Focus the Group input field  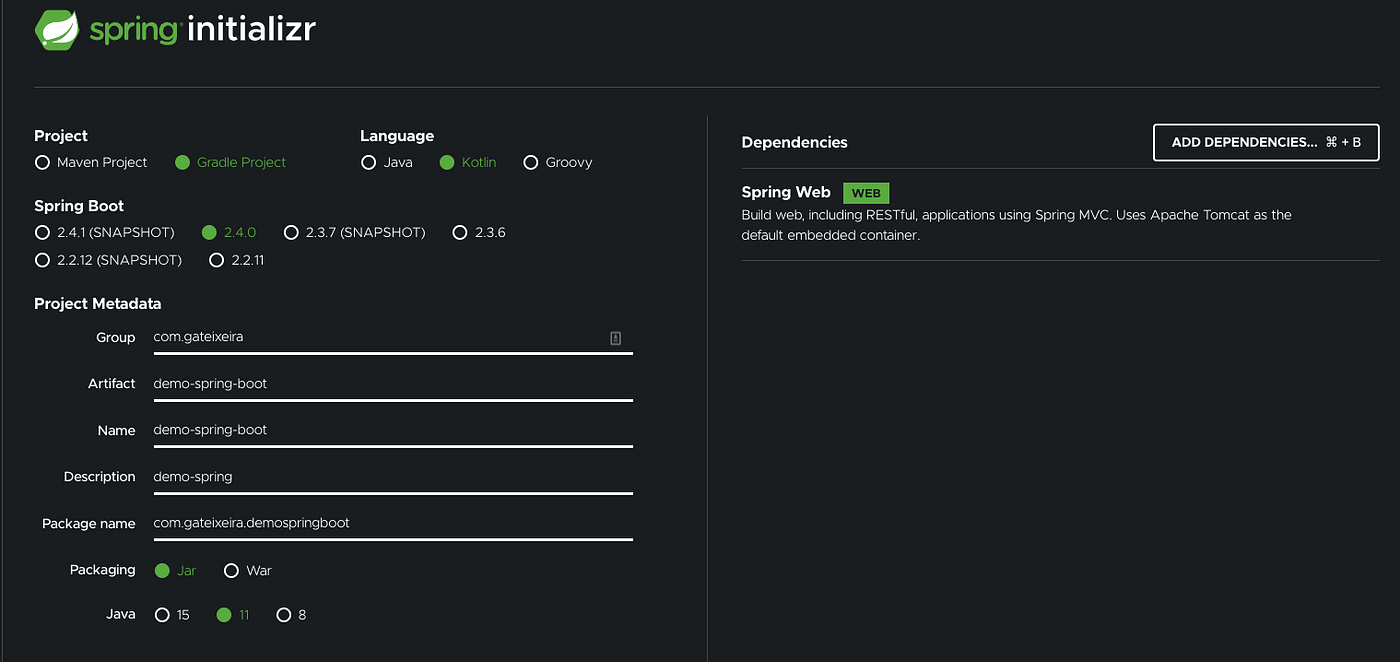[393, 338]
